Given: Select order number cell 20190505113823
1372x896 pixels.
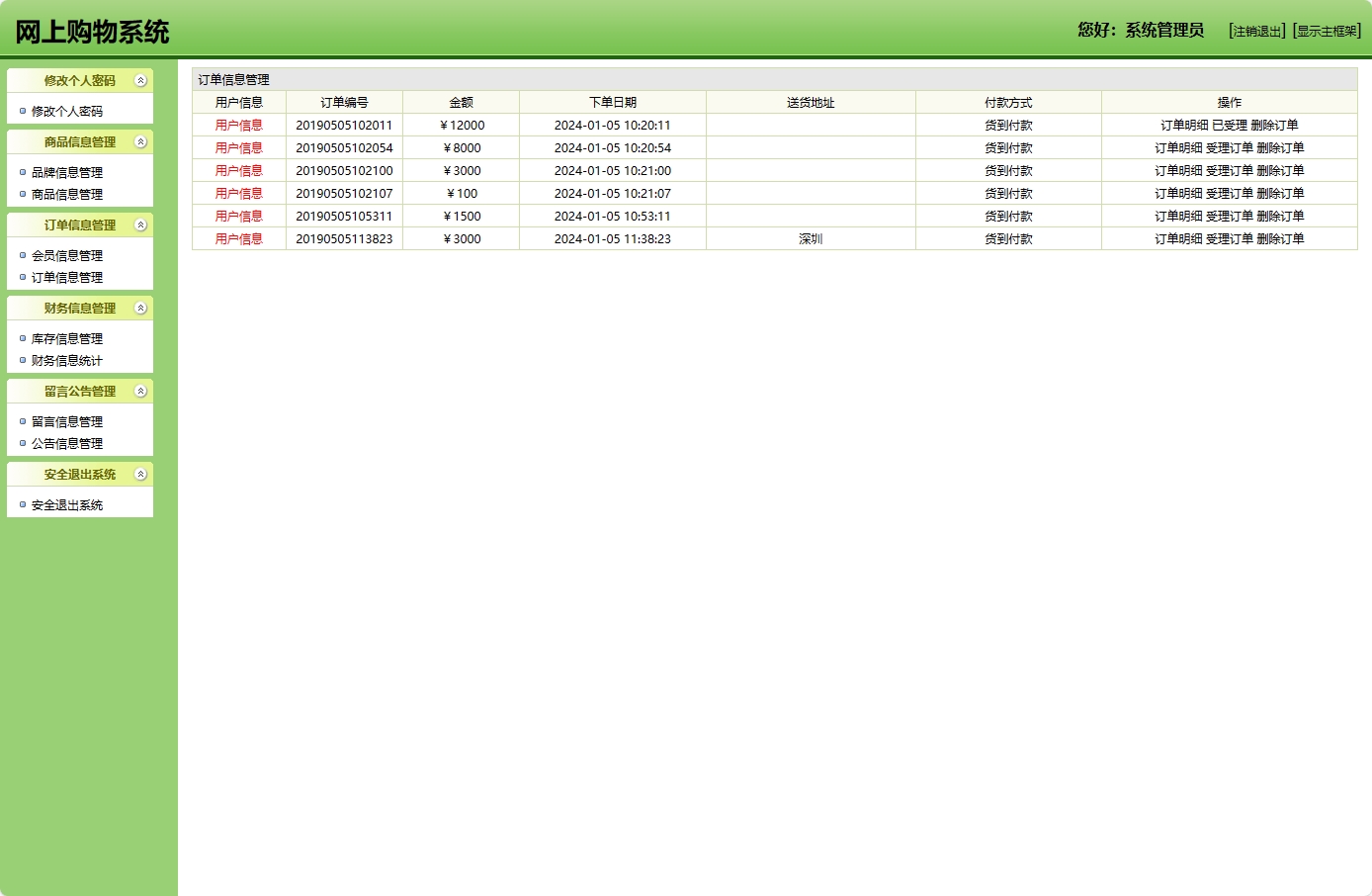Looking at the screenshot, I should click(x=344, y=239).
